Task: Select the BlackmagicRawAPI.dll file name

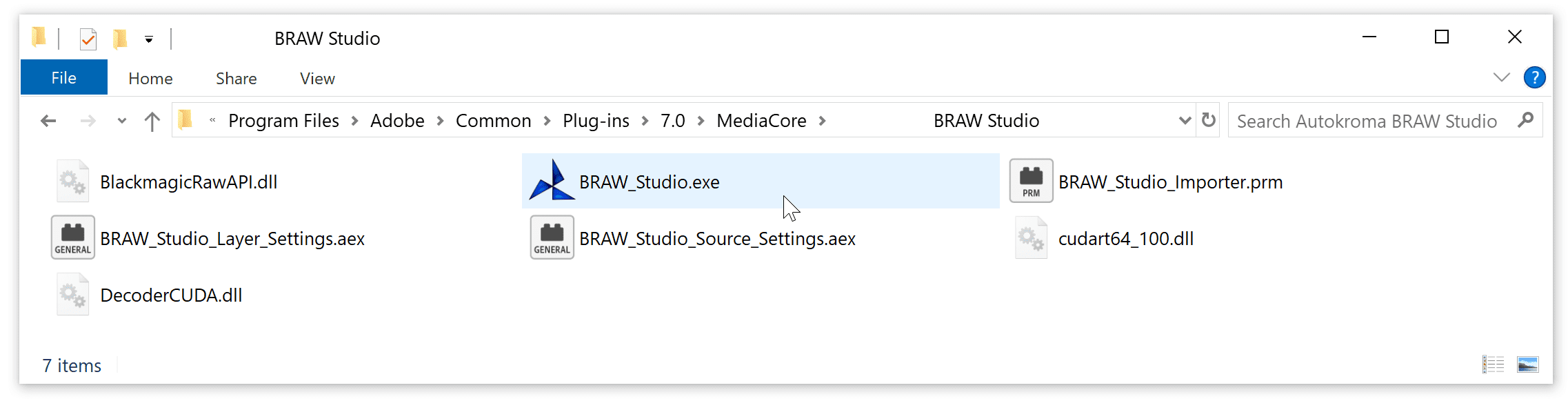Action: tap(188, 182)
